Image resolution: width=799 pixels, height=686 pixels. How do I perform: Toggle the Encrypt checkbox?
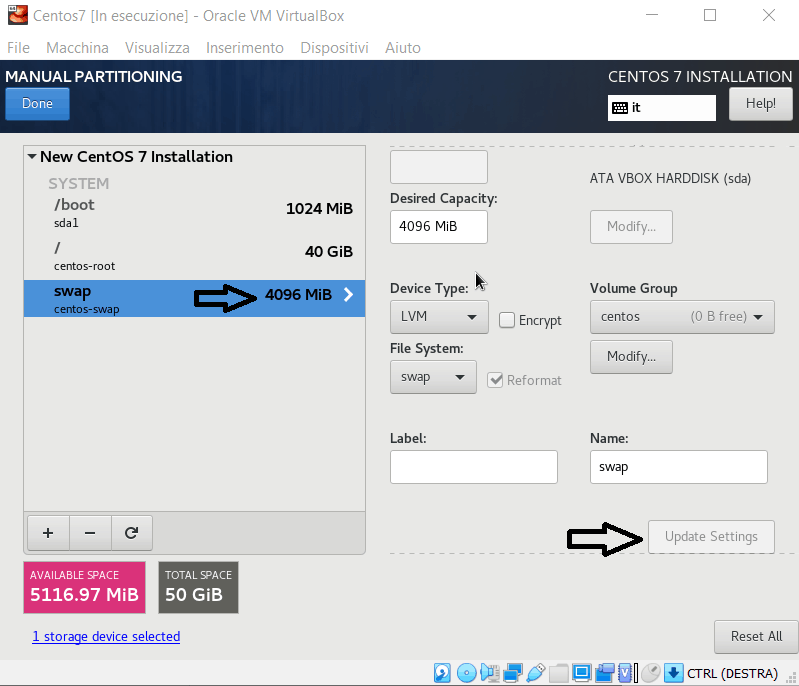coord(507,320)
